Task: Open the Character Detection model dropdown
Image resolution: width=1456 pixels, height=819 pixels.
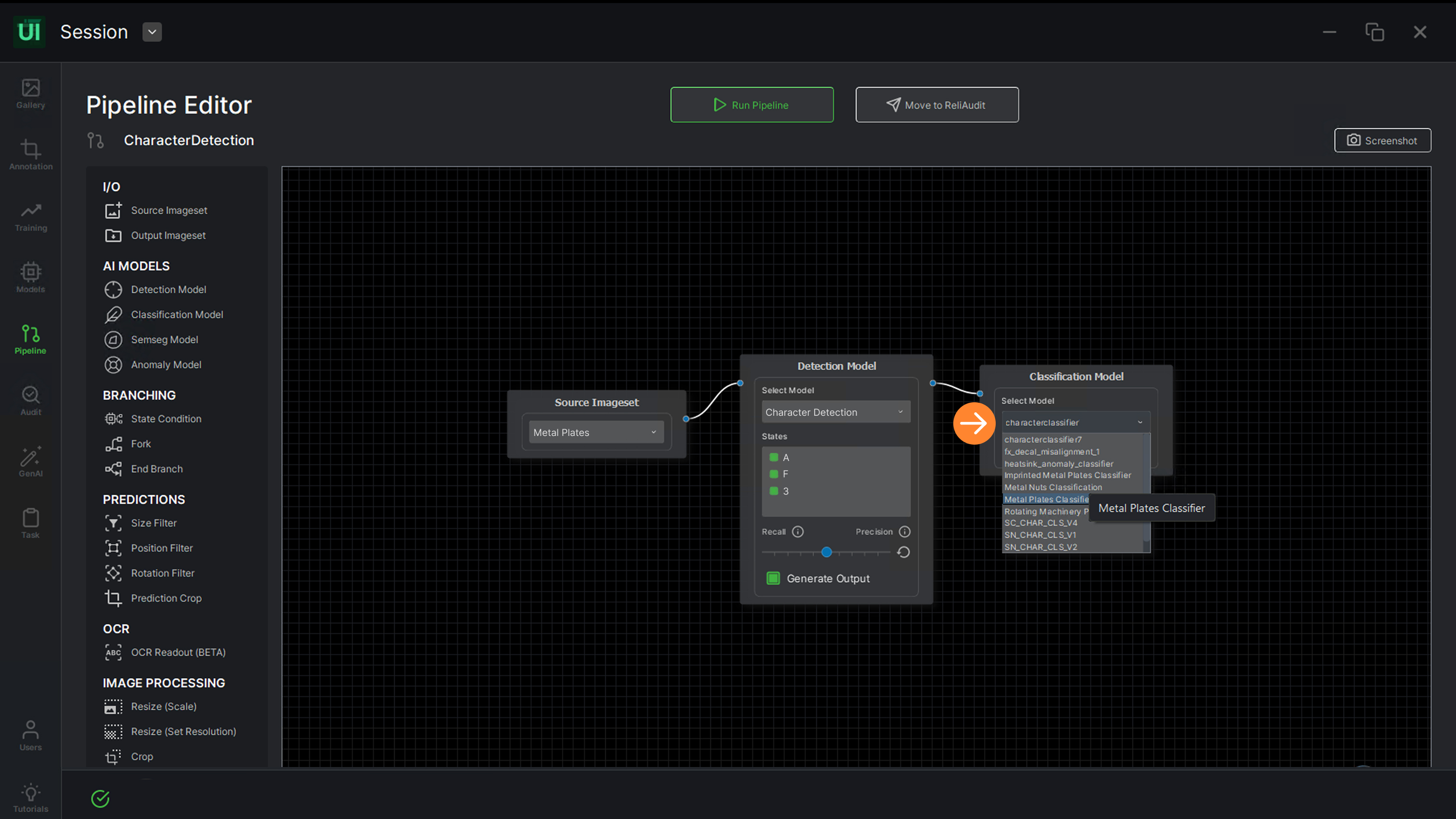Action: tap(835, 412)
